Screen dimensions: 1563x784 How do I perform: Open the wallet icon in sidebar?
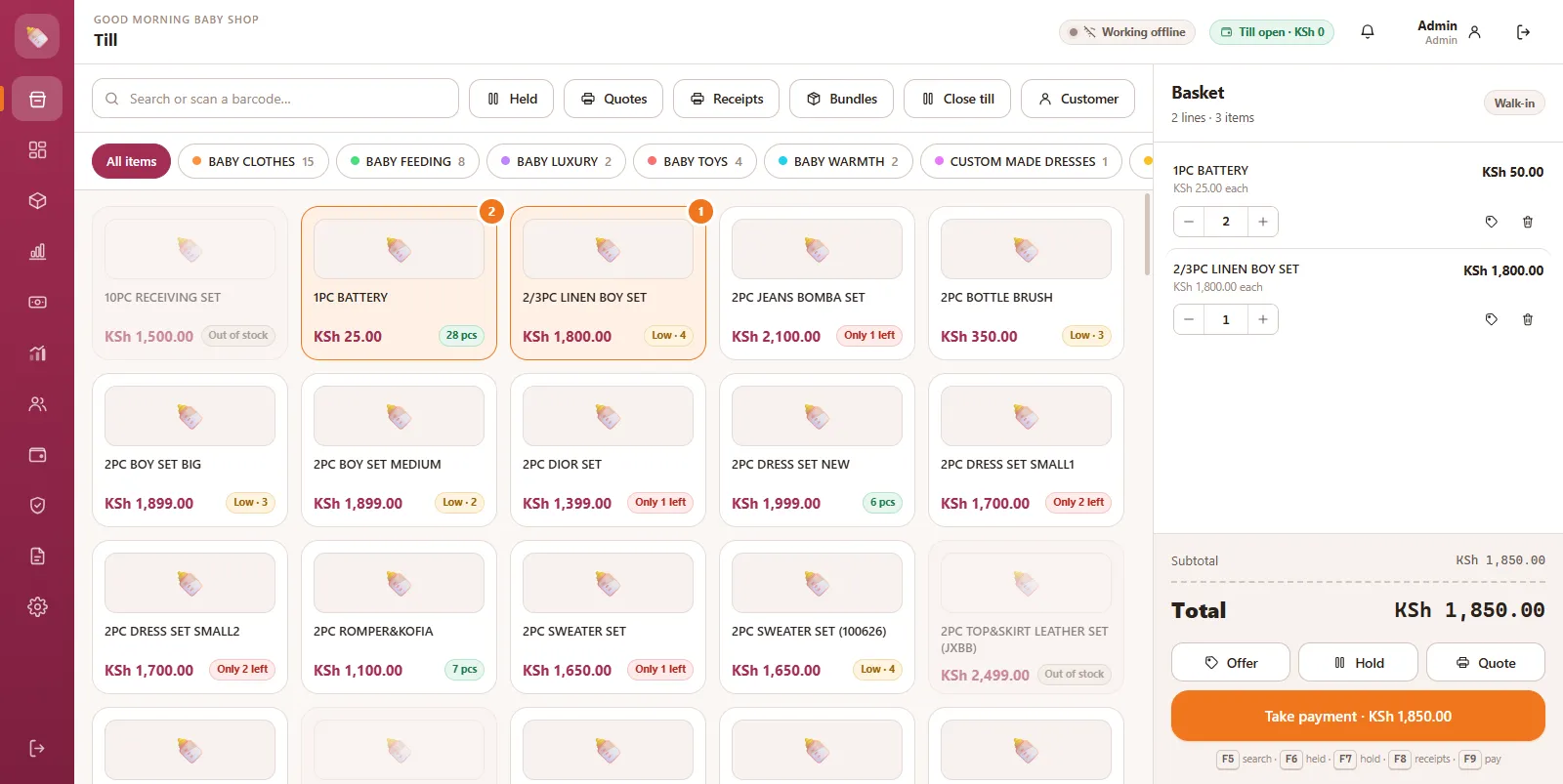[37, 454]
